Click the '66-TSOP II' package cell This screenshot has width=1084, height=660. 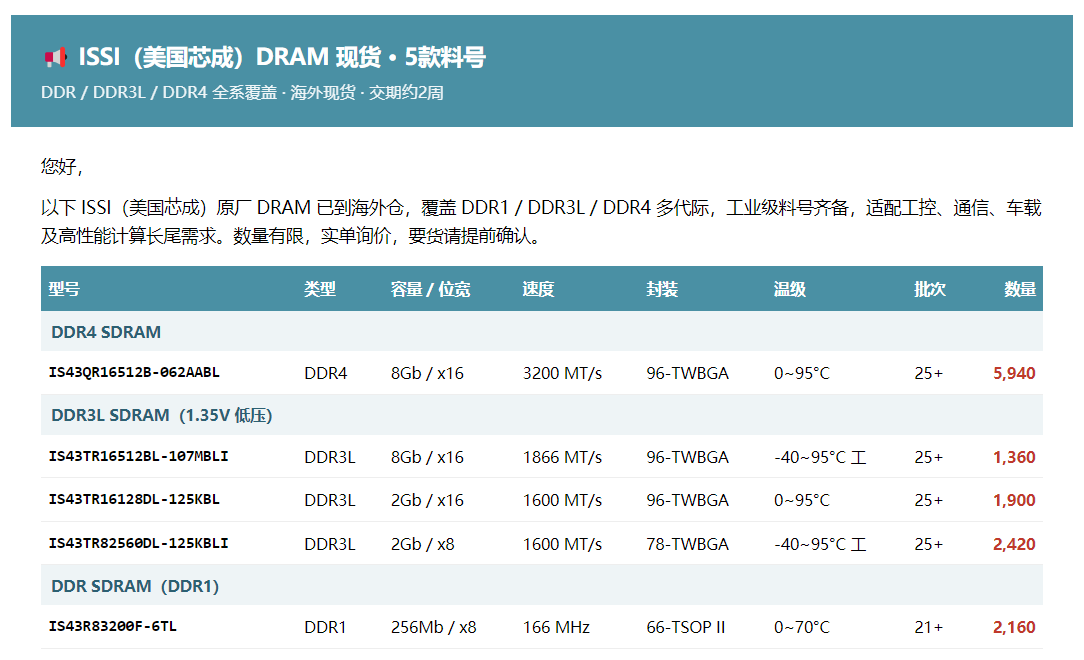pos(686,627)
